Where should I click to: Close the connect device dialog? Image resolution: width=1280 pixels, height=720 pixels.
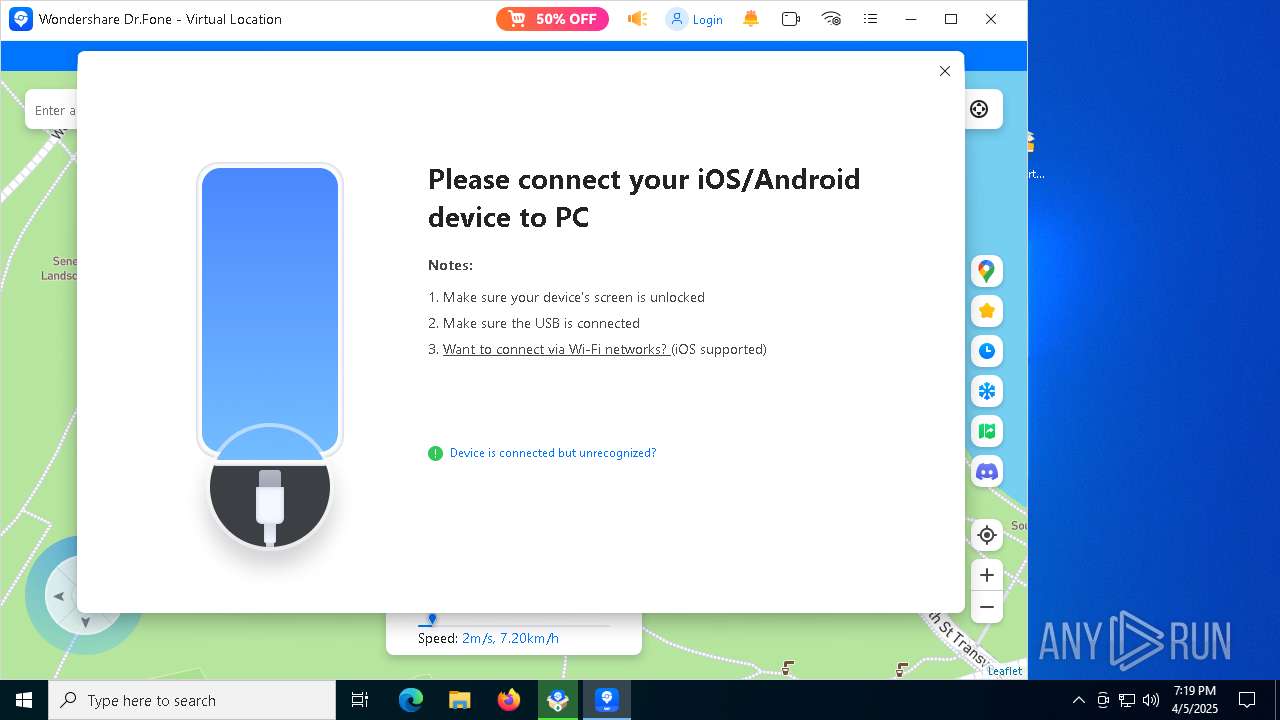945,71
